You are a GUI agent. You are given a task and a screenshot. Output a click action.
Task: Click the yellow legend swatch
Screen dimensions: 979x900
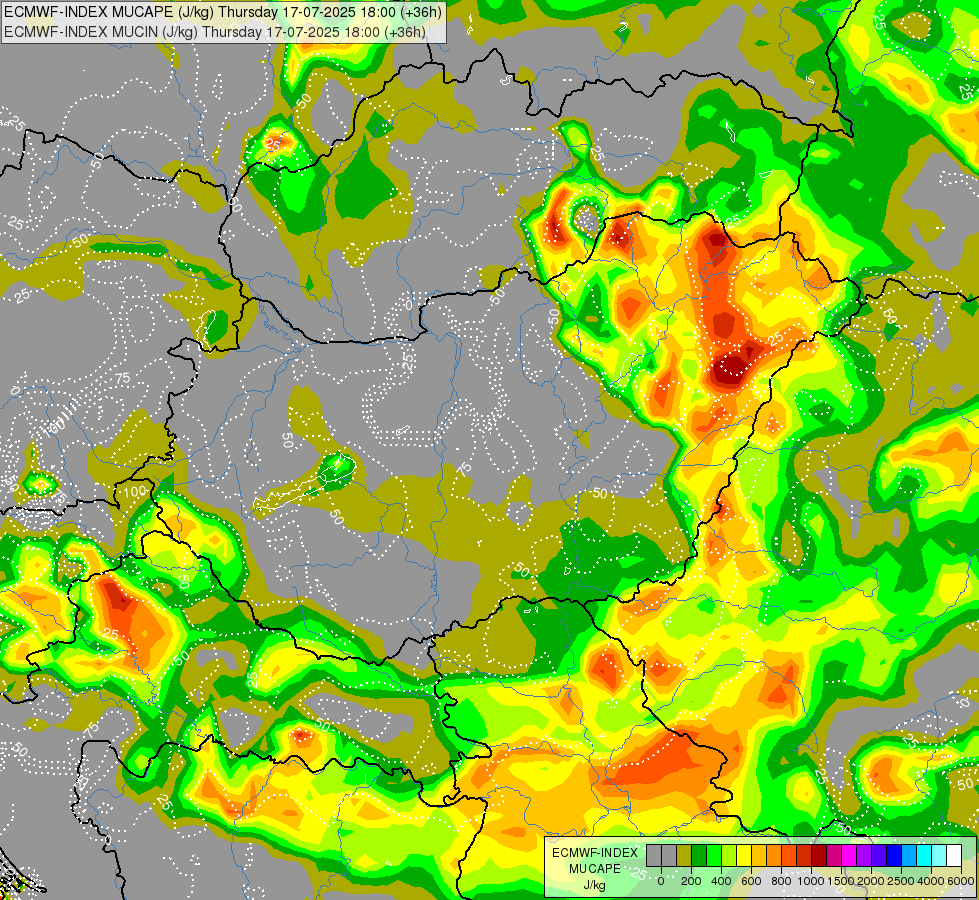744,855
